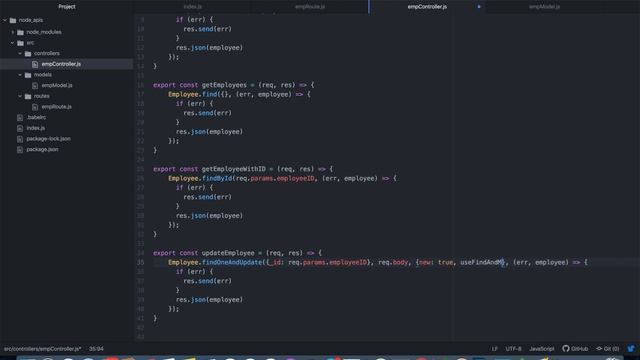Click on 'Employee.find({}' in the code
640x360 pixels.
point(198,94)
